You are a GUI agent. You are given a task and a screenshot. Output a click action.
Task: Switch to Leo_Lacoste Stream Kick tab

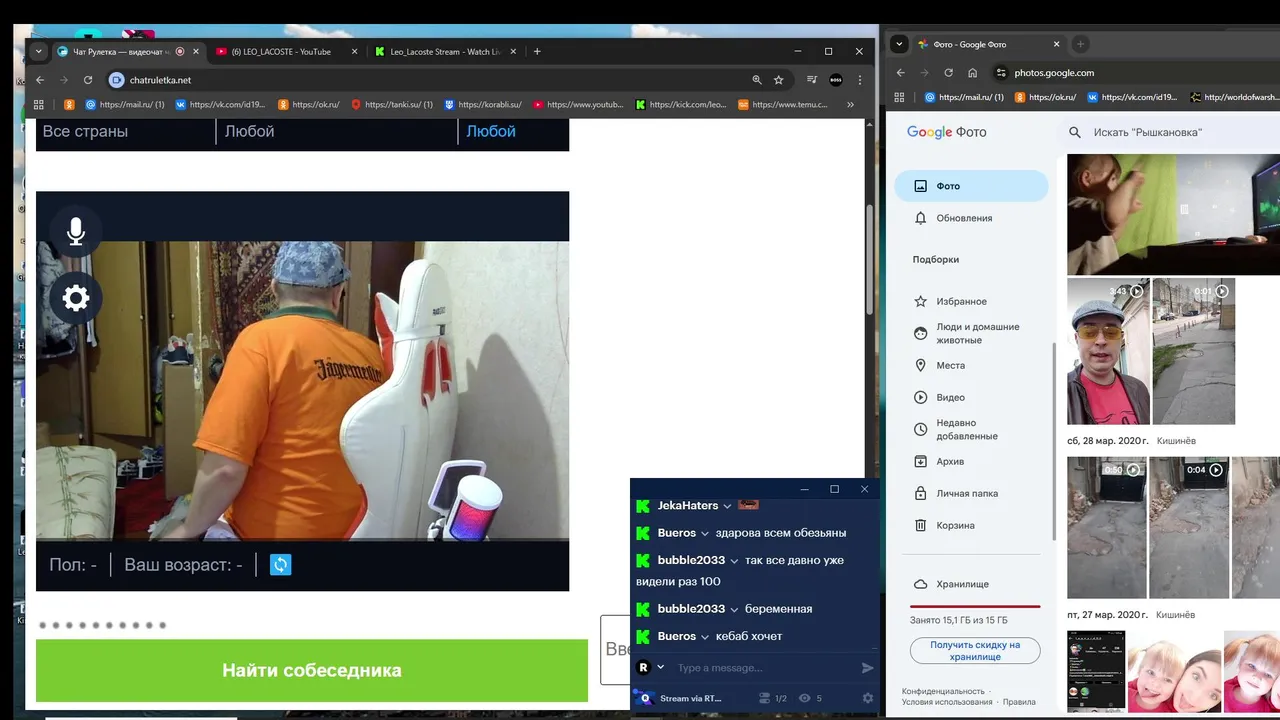coord(446,51)
